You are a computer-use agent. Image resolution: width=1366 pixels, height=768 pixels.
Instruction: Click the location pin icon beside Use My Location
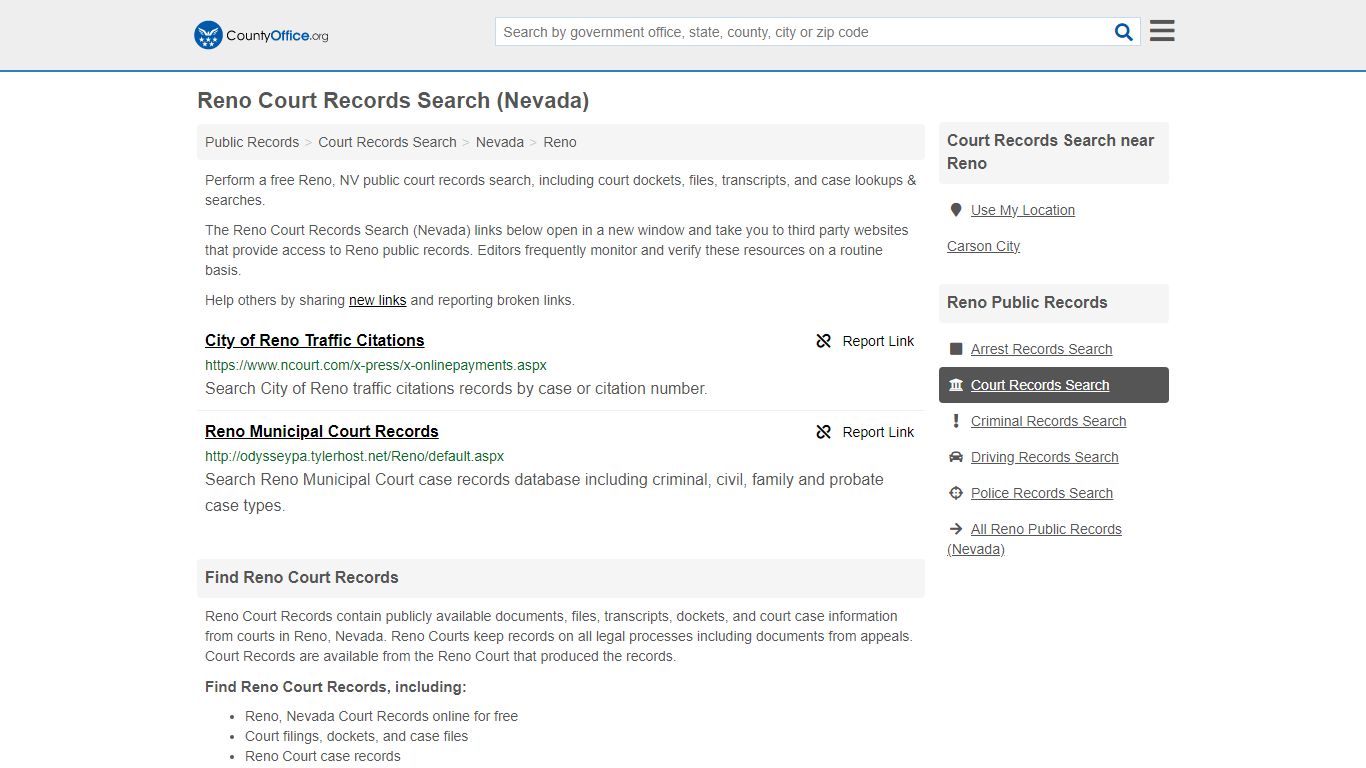coord(956,210)
